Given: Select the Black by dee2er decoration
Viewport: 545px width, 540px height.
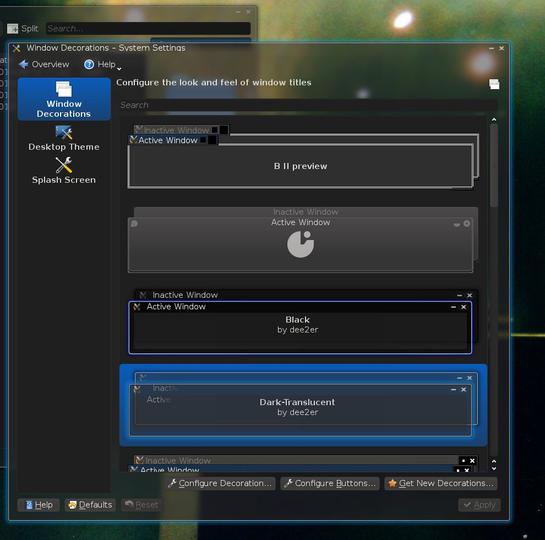Looking at the screenshot, I should tap(300, 322).
